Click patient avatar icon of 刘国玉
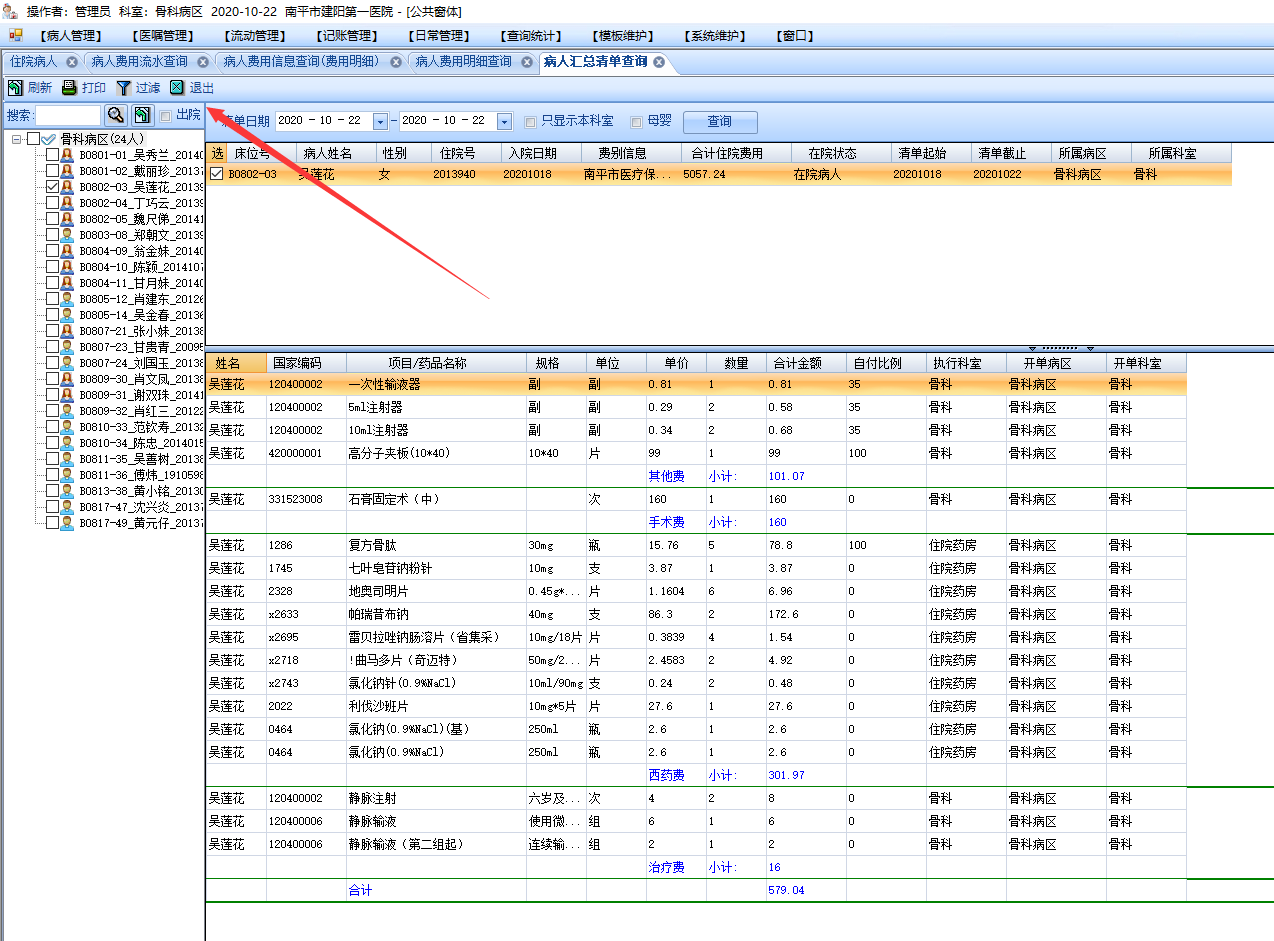The height and width of the screenshot is (941, 1274). 68,363
